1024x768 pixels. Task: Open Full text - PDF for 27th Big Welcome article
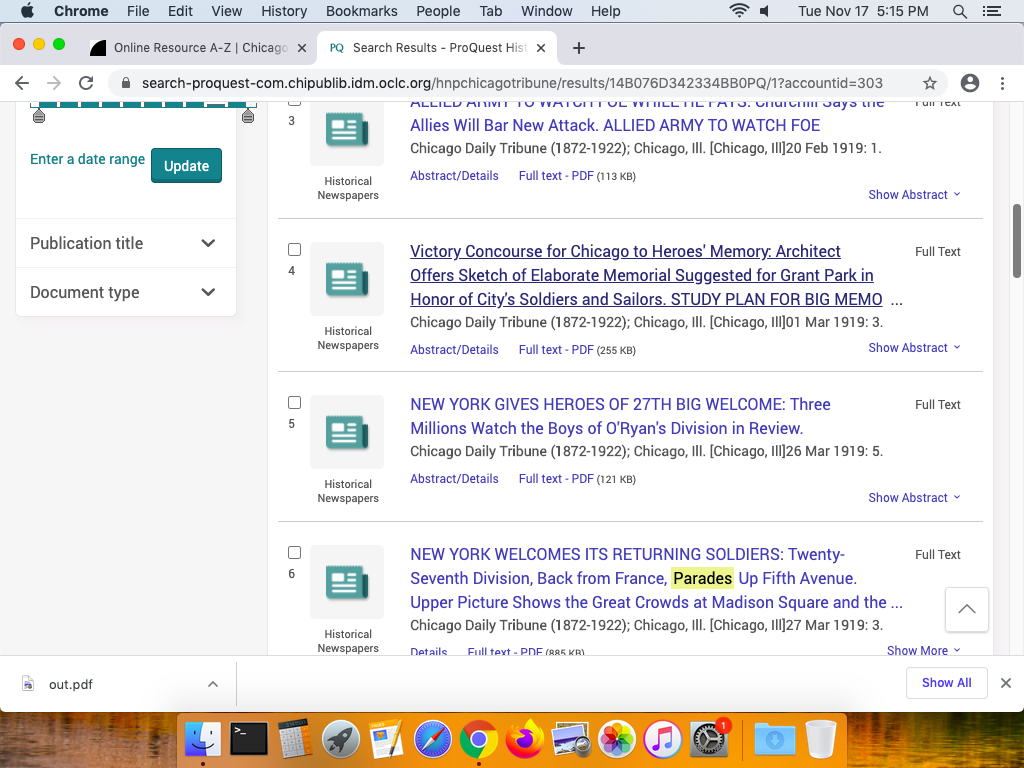(555, 479)
